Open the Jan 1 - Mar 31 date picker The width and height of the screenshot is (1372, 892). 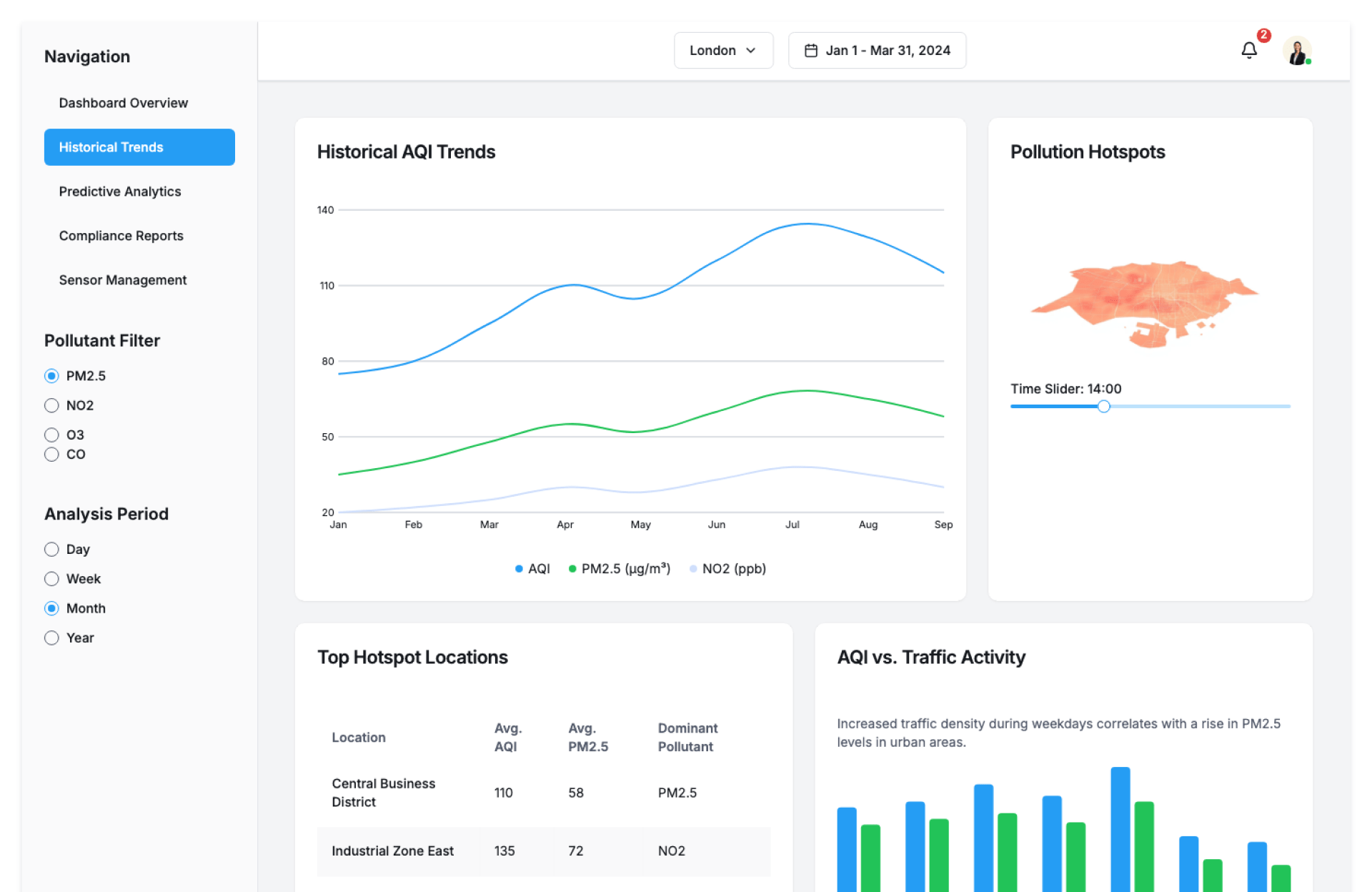(887, 51)
